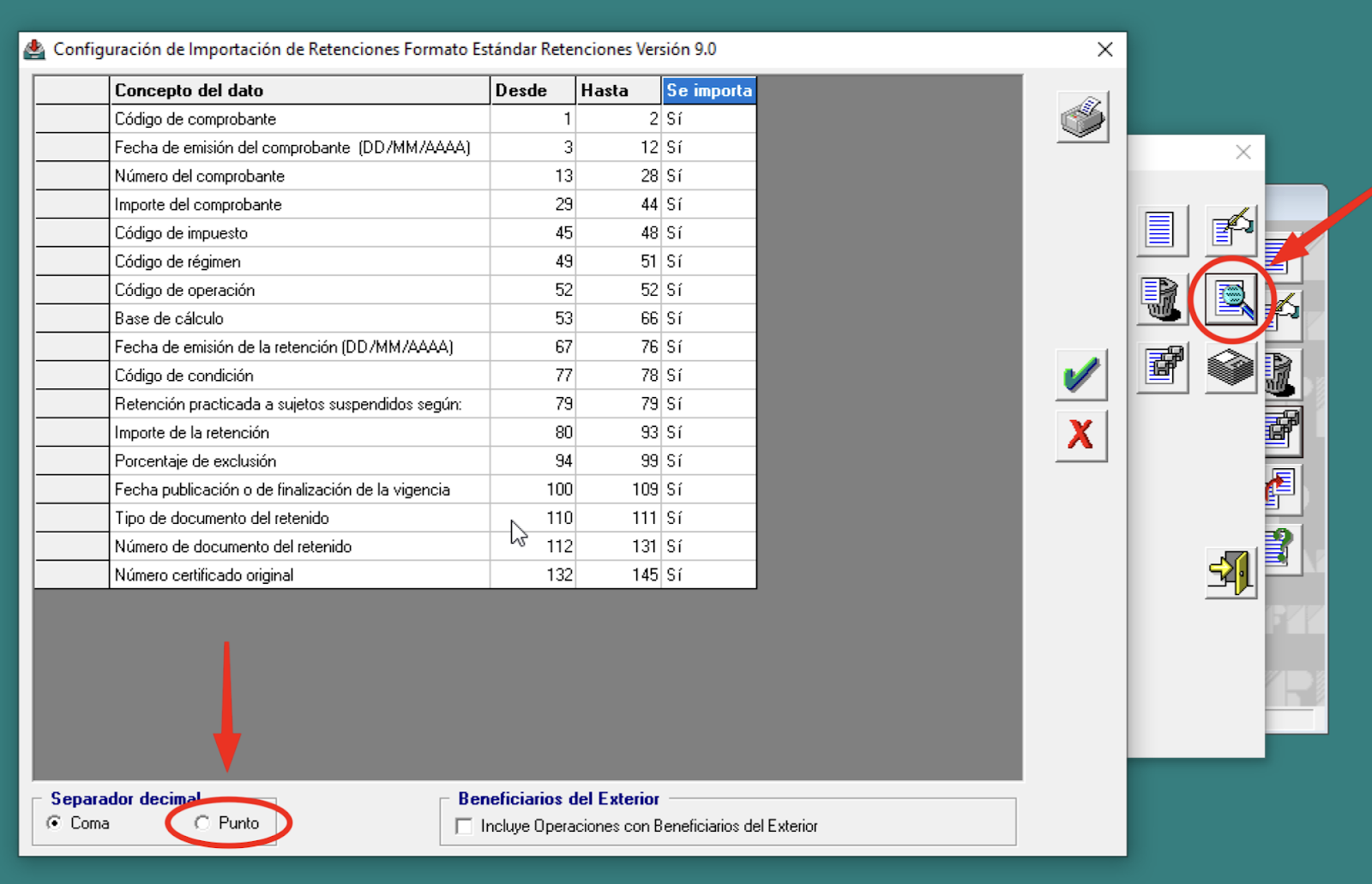Click the Se importa column header
Image resolution: width=1372 pixels, height=884 pixels.
pos(709,90)
